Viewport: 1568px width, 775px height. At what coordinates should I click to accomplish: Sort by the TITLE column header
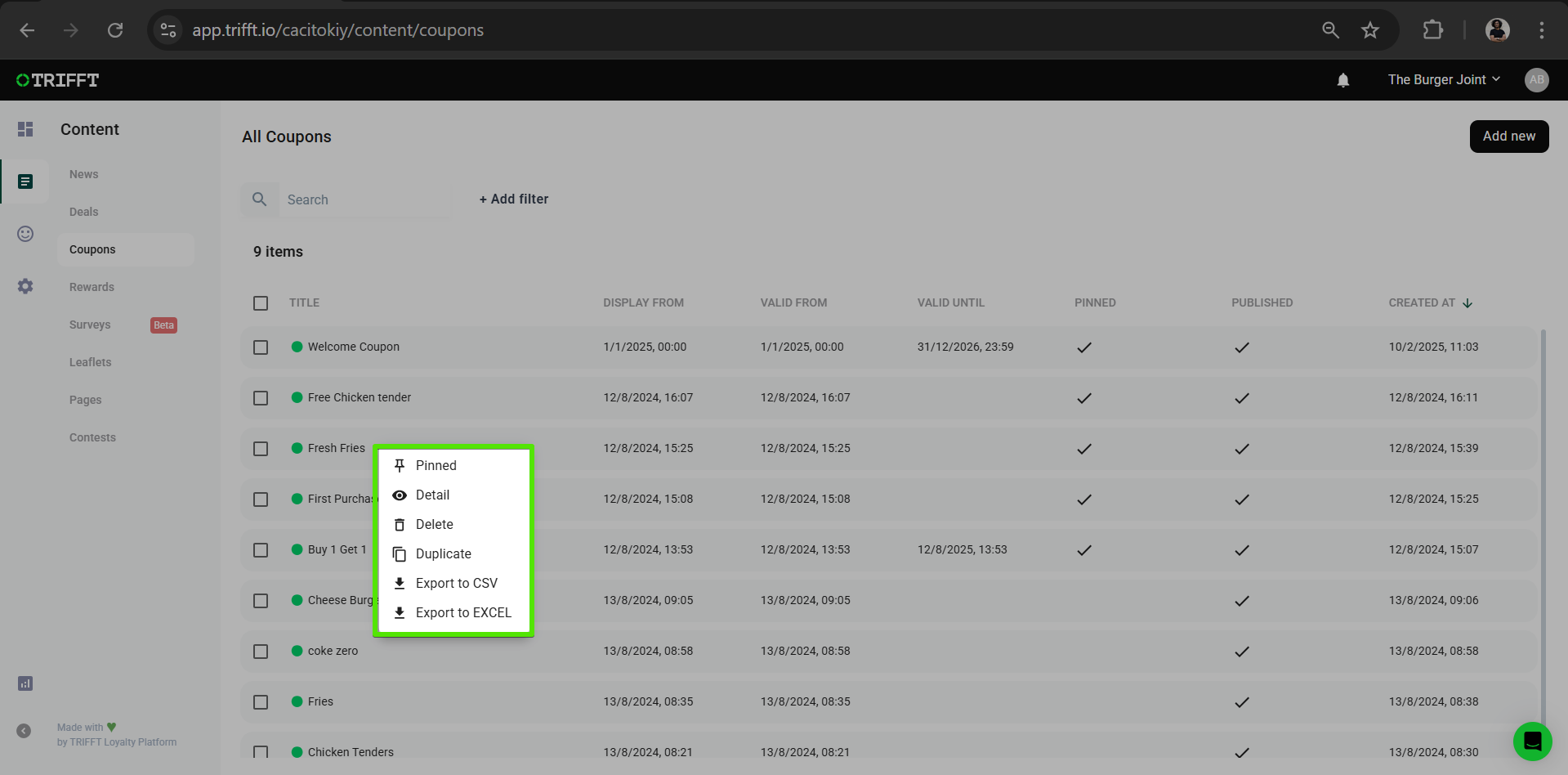click(x=304, y=303)
